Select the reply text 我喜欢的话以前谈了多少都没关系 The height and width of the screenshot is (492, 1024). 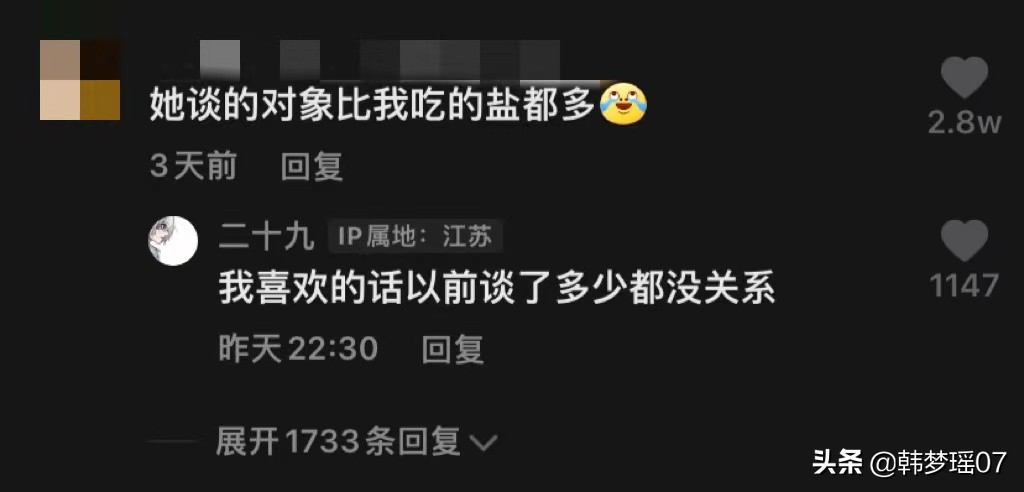[497, 287]
